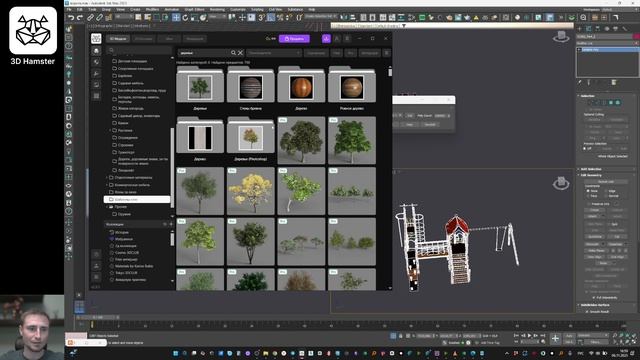Image resolution: width=640 pixels, height=360 pixels.
Task: Select the yellow flowering tree thumbnail
Action: (251, 191)
